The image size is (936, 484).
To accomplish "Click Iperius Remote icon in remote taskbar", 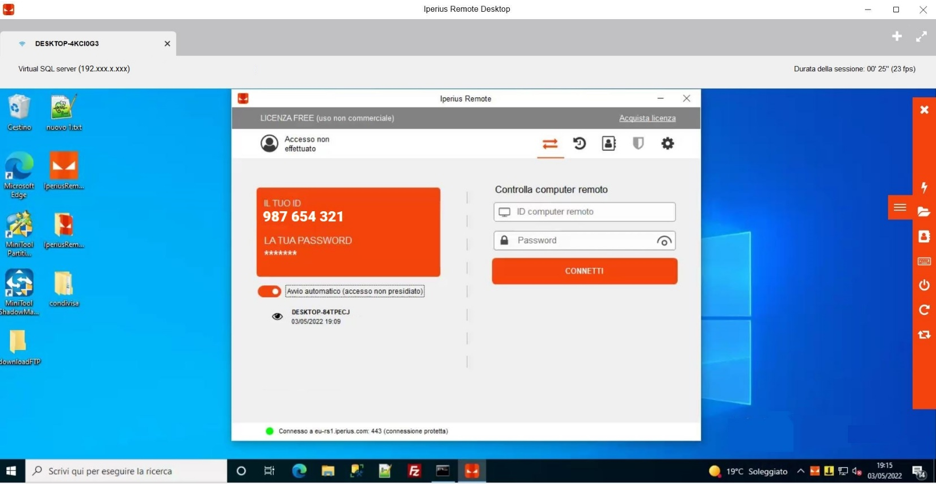I will tap(472, 471).
